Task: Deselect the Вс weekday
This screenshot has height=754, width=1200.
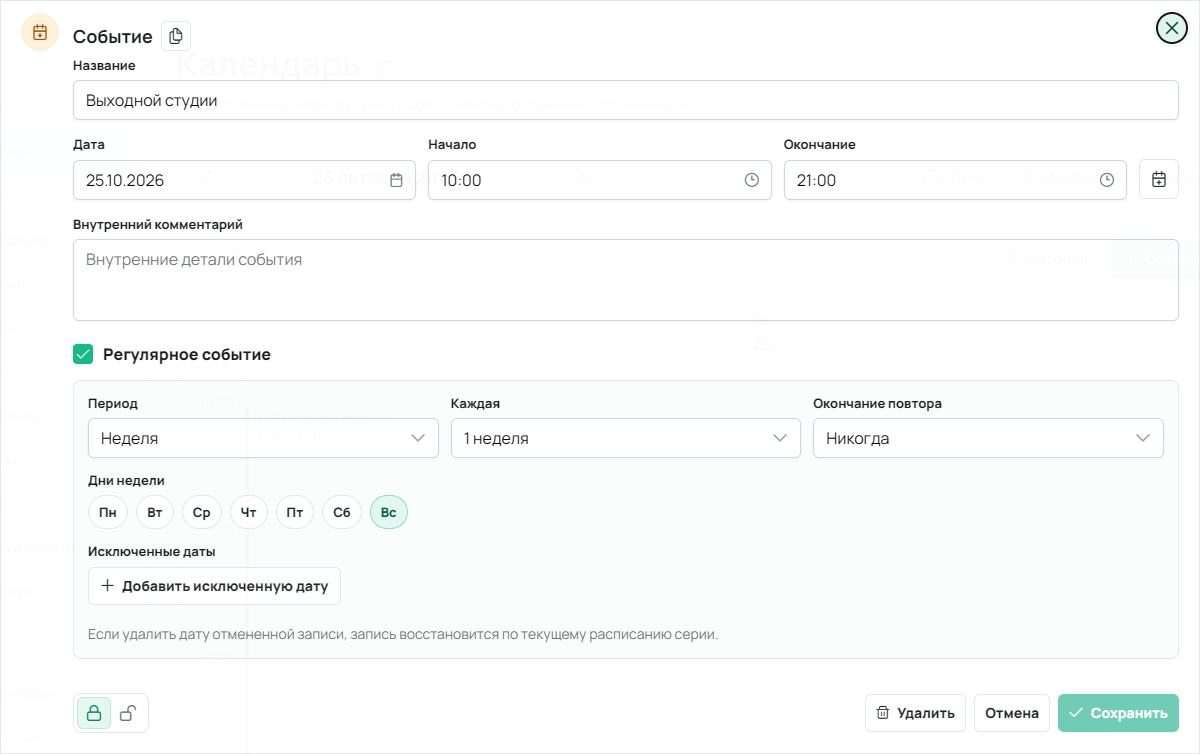Action: [389, 513]
